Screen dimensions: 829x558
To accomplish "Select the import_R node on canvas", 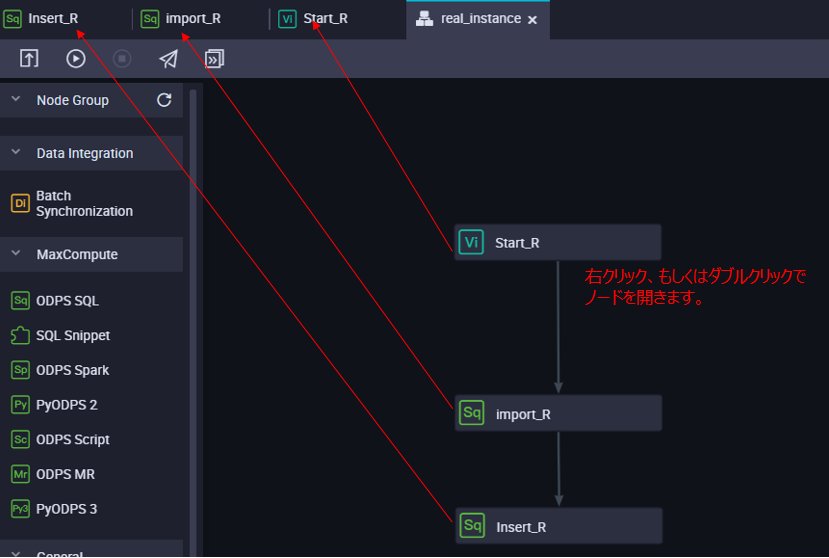I will [558, 413].
